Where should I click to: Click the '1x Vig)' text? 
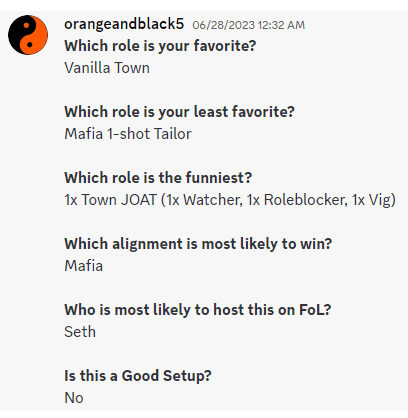[x=374, y=200]
